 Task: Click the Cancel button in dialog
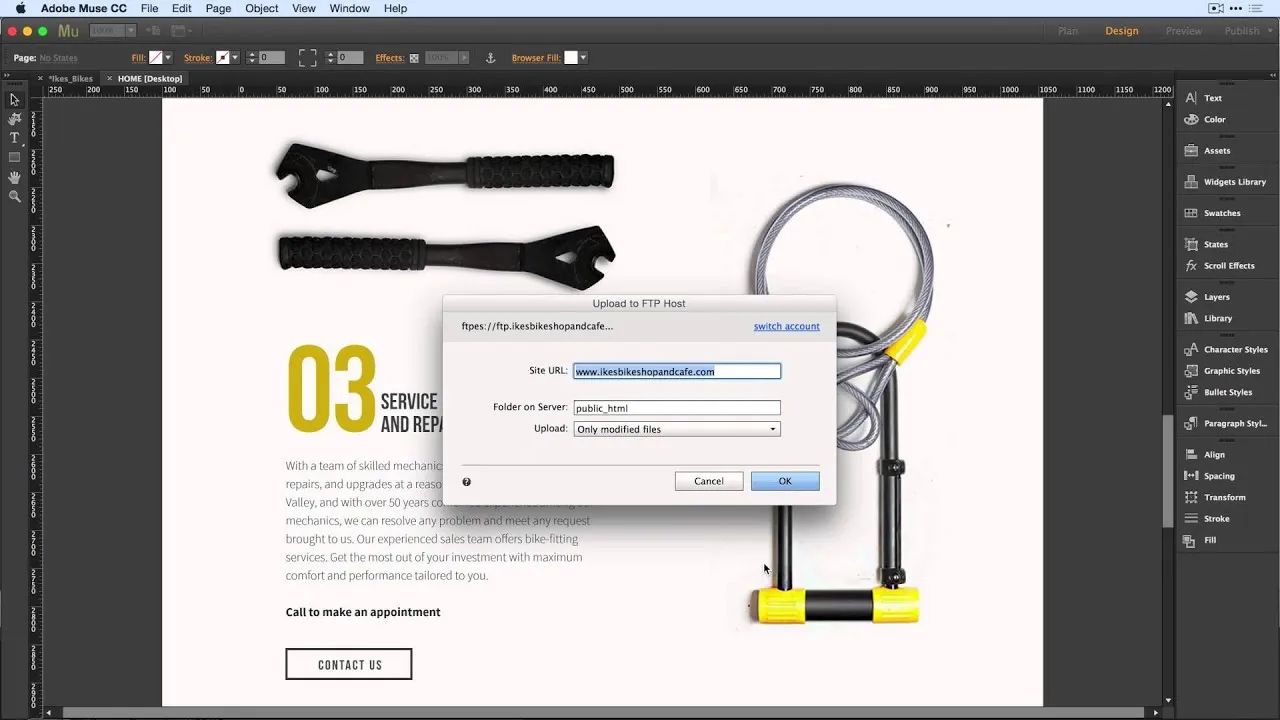point(709,481)
